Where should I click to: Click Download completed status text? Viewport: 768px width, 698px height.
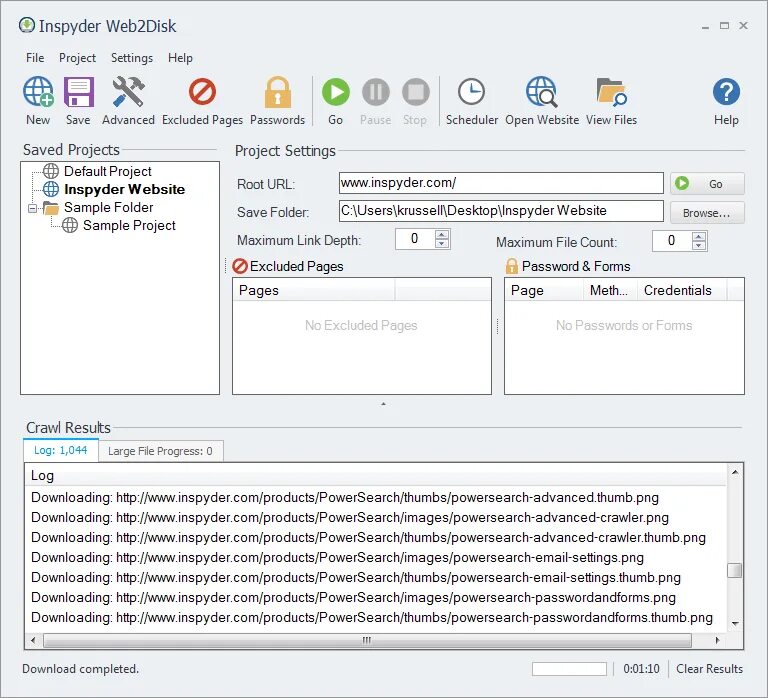[x=80, y=669]
